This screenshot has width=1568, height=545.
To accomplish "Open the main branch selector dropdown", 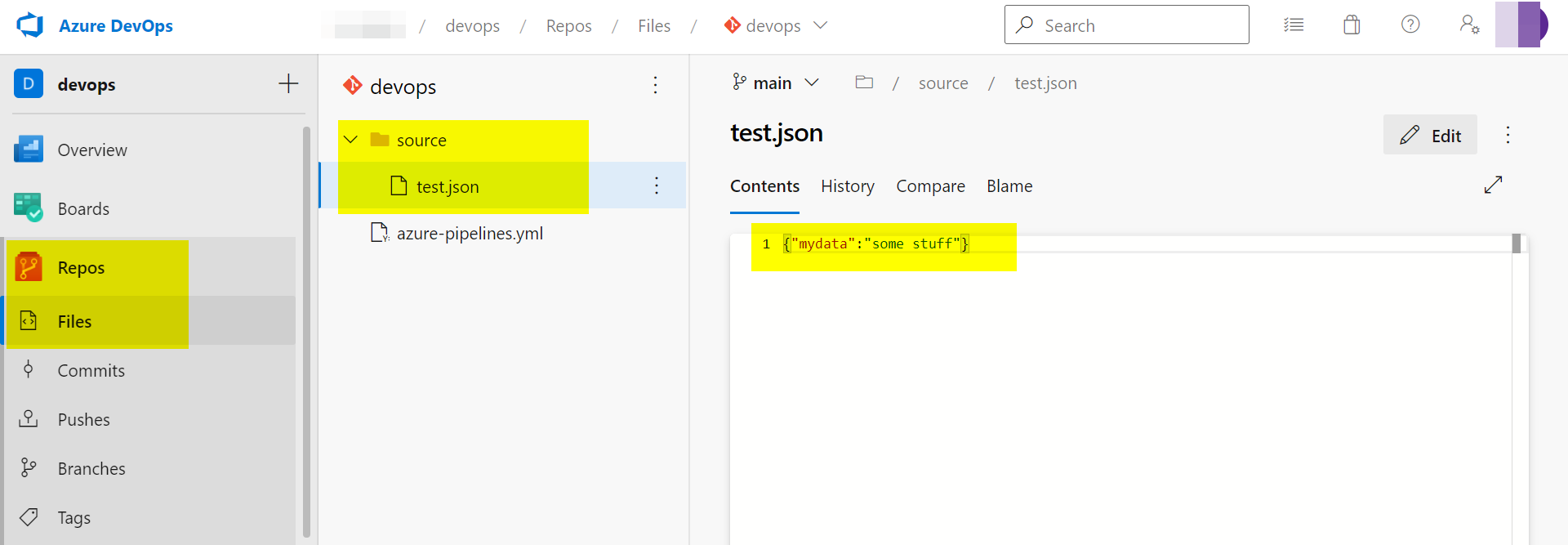I will click(x=776, y=83).
